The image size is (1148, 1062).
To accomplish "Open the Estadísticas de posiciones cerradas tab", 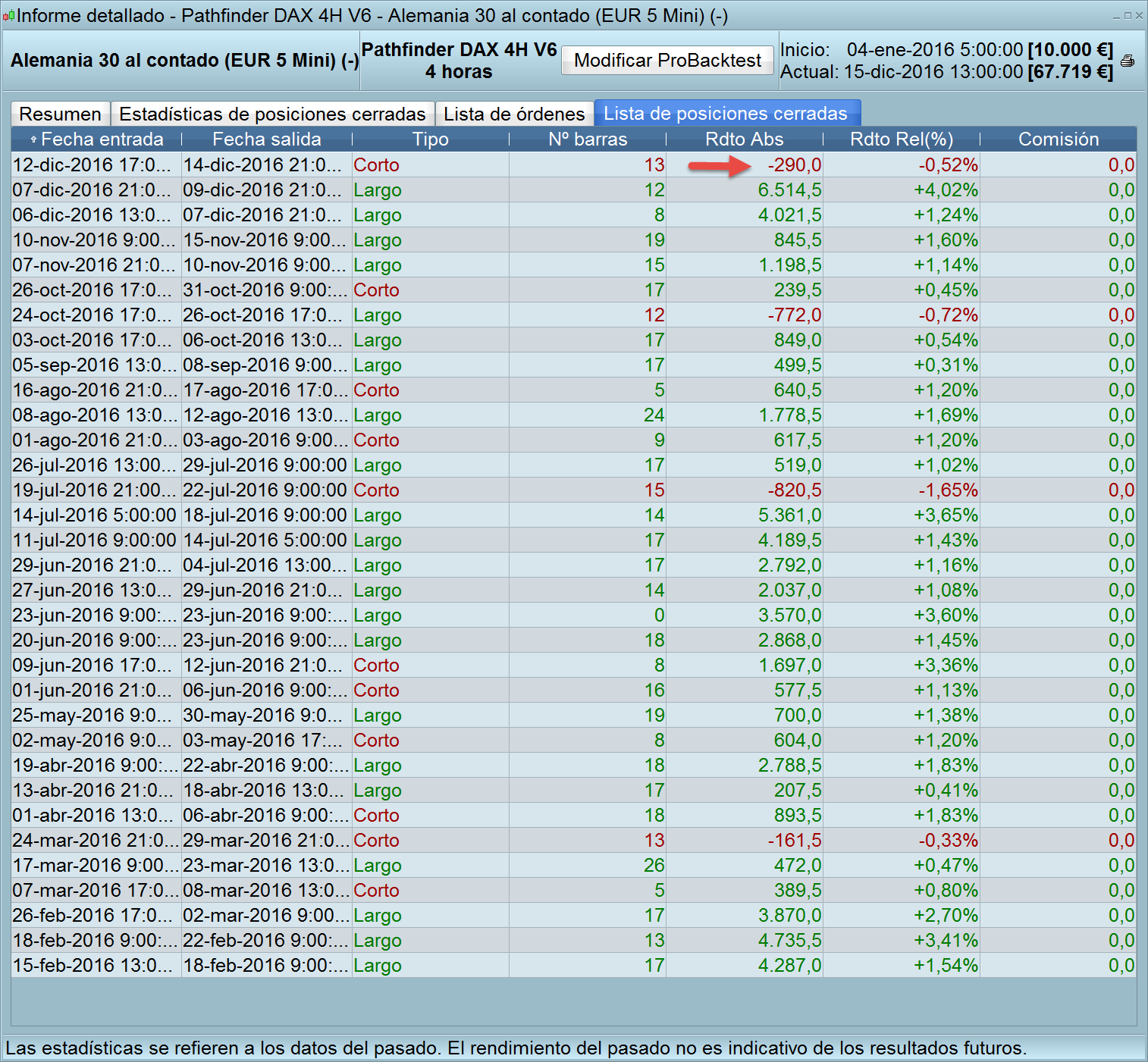I will [x=273, y=114].
